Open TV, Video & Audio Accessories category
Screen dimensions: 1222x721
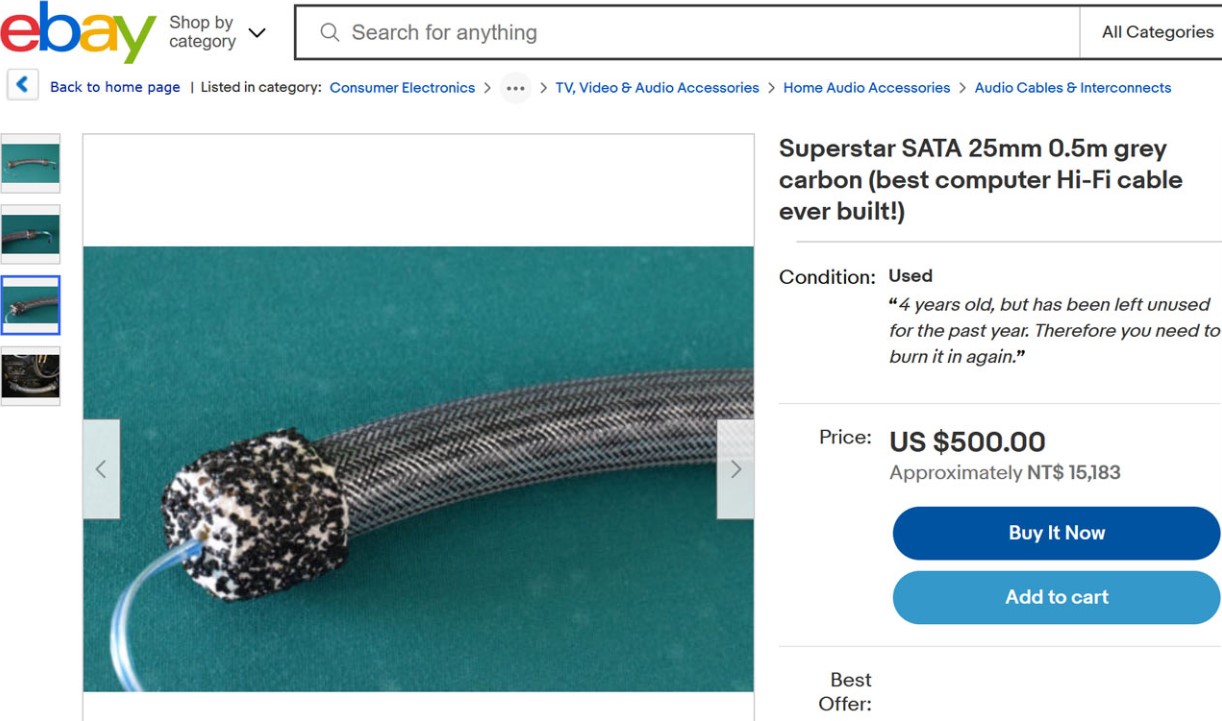coord(657,88)
